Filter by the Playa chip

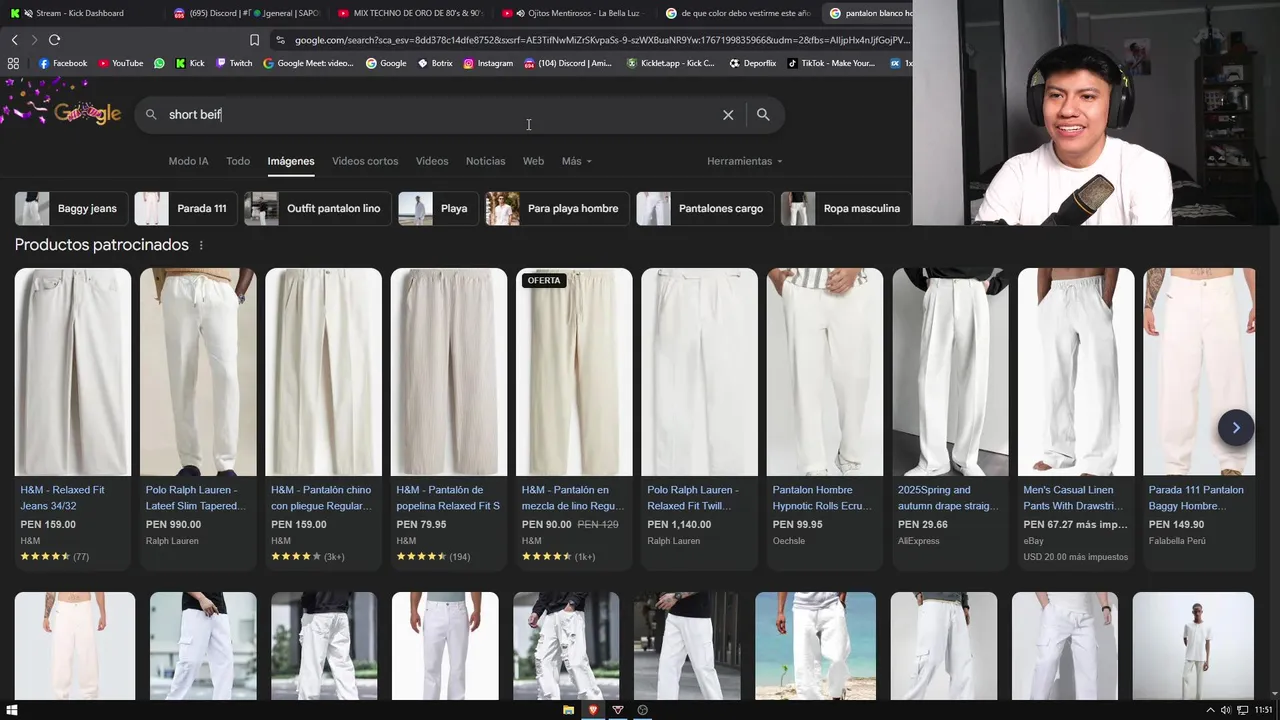pyautogui.click(x=438, y=209)
